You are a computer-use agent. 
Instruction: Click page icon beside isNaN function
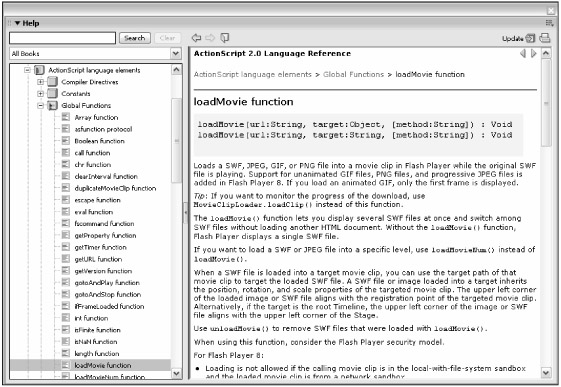[x=65, y=341]
